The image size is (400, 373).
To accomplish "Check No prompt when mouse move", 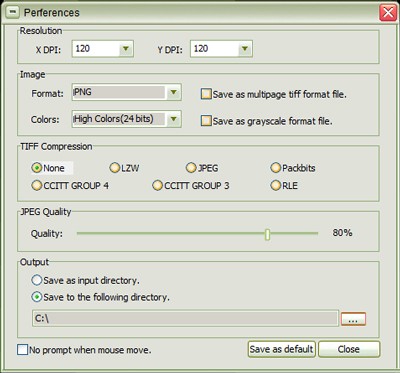I will pos(22,350).
